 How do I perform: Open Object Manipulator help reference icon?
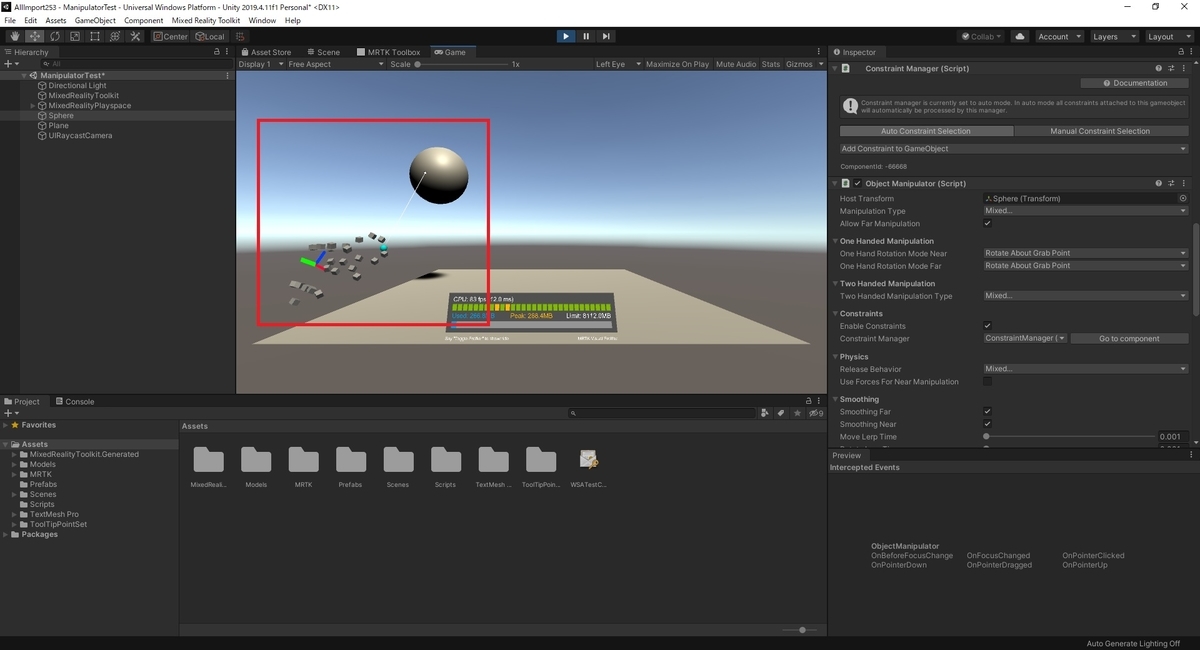pos(1159,184)
